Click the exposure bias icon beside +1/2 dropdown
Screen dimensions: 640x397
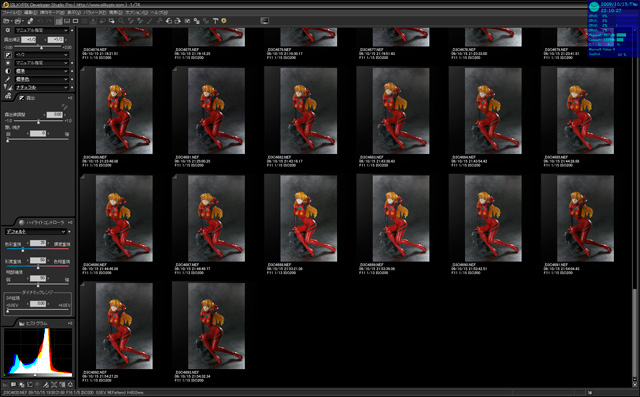tap(8, 55)
